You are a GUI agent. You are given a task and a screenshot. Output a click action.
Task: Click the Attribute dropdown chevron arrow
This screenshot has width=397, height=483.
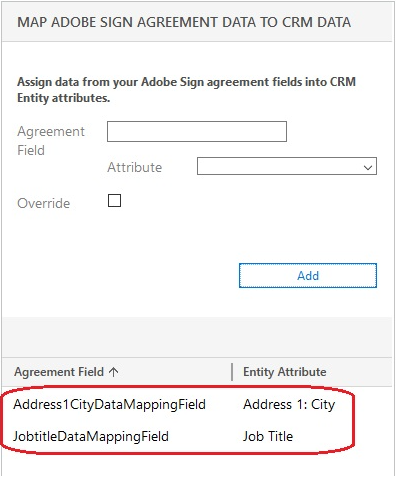tap(368, 167)
